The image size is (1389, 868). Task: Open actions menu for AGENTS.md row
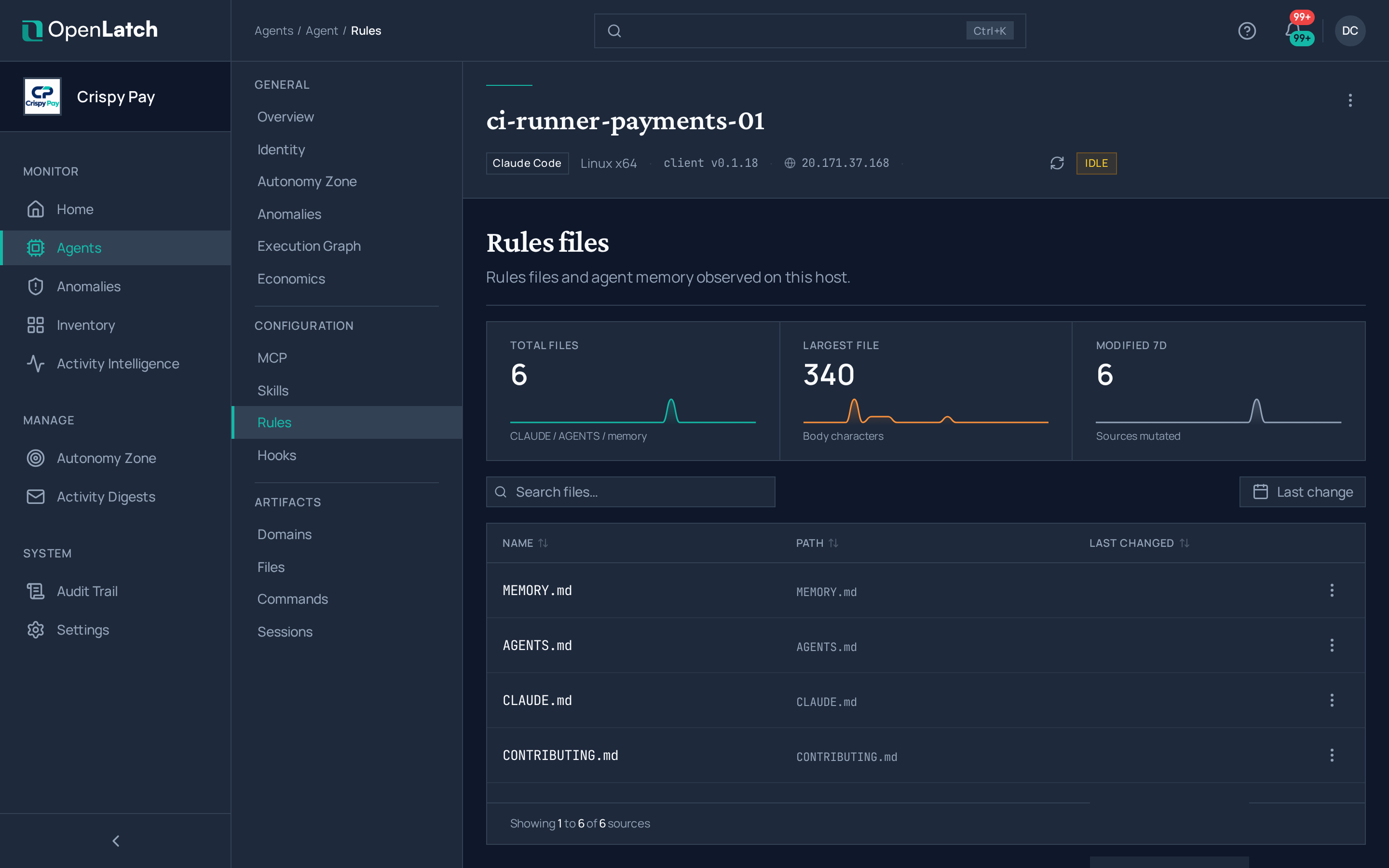pyautogui.click(x=1332, y=645)
